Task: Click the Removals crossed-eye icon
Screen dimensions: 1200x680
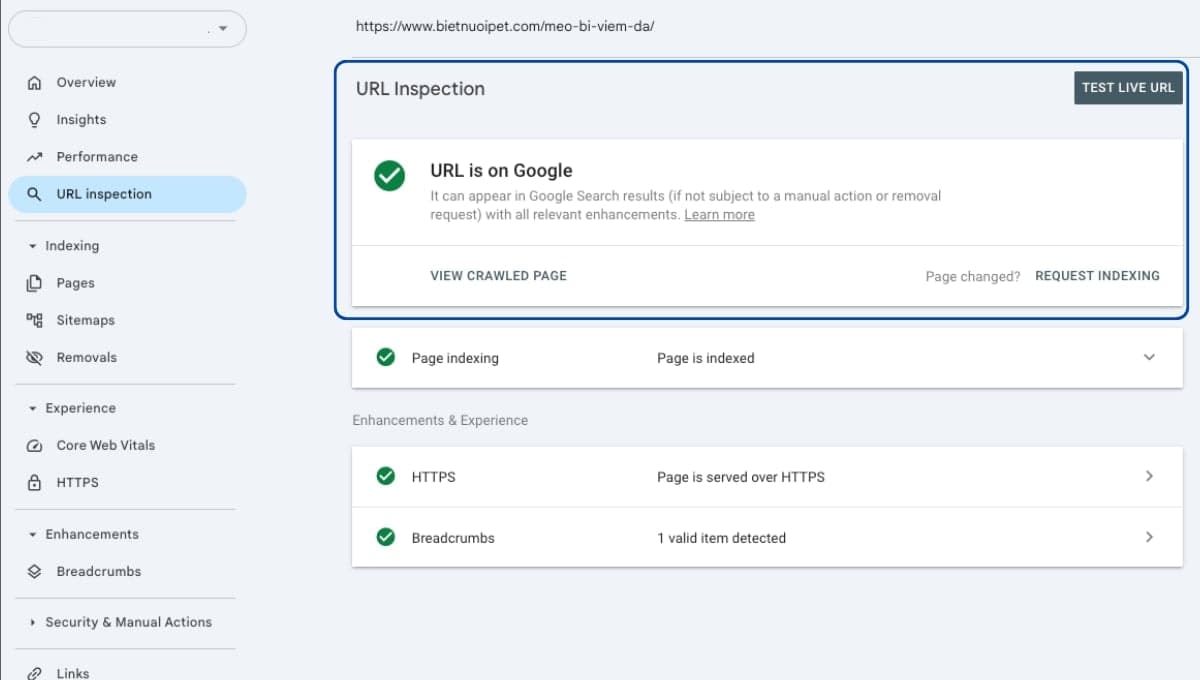Action: click(35, 357)
